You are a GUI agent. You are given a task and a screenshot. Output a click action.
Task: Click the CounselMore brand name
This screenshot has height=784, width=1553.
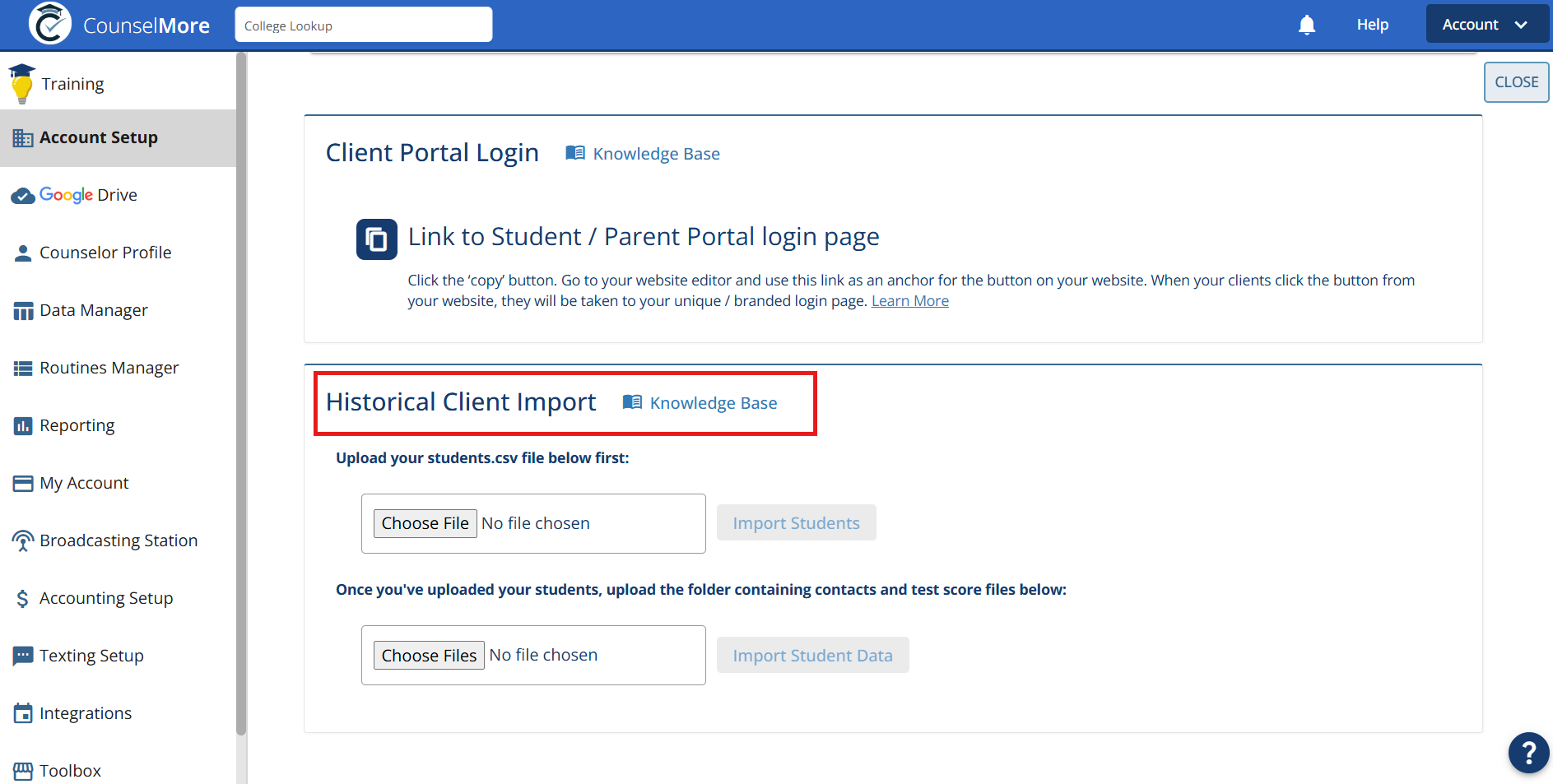click(146, 26)
